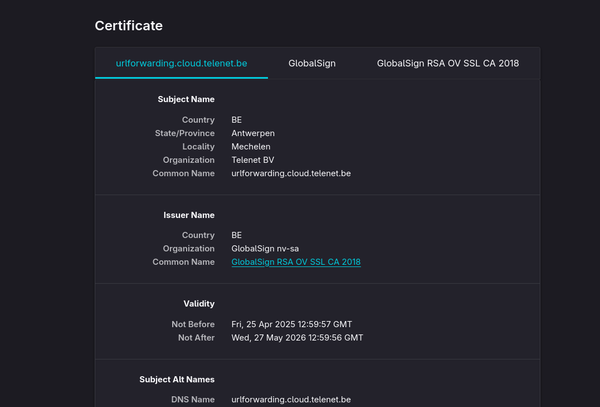The height and width of the screenshot is (407, 600).
Task: Click the Subject Name common name value
Action: (290, 173)
